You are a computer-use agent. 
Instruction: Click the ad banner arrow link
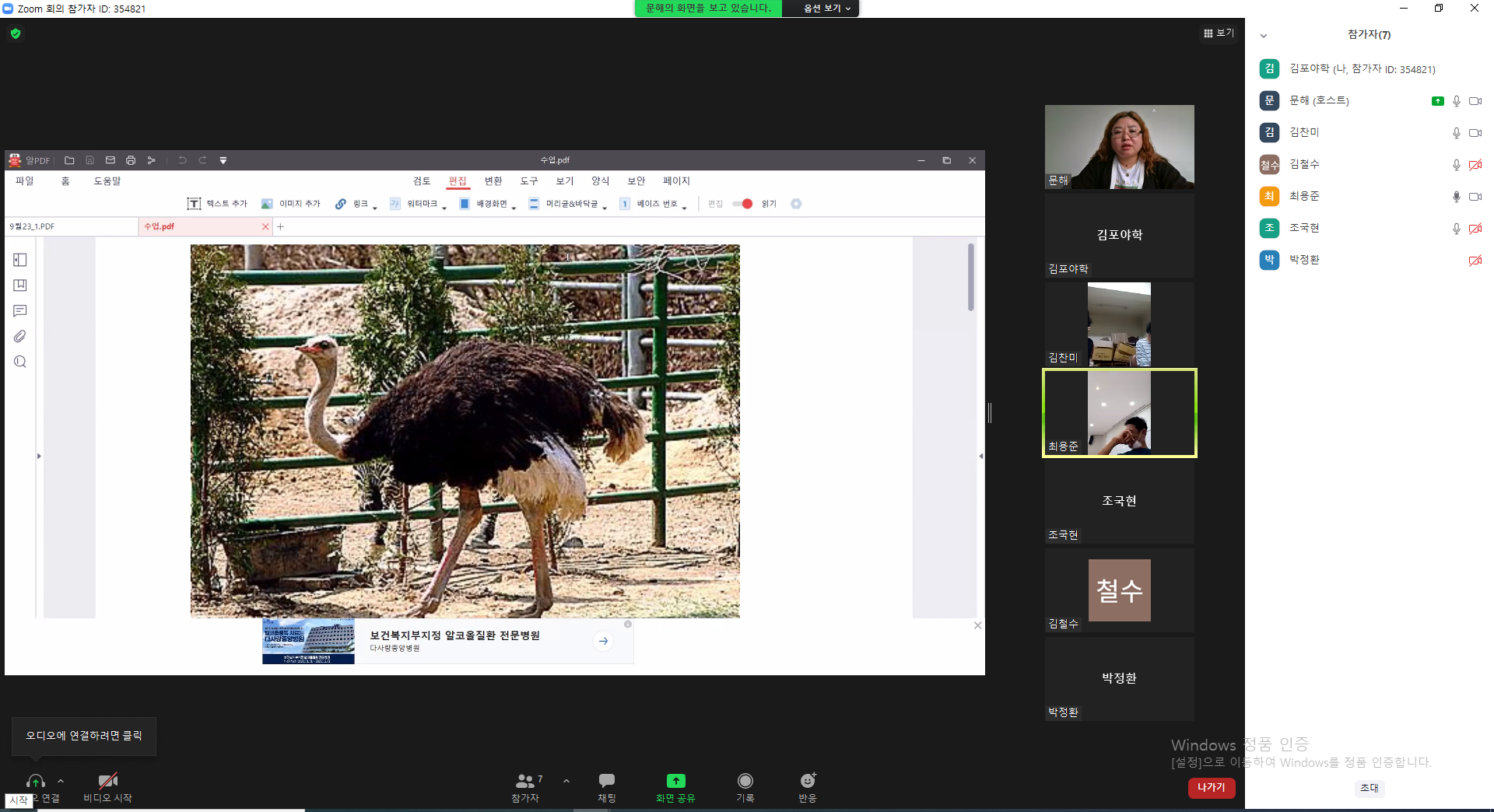tap(603, 641)
